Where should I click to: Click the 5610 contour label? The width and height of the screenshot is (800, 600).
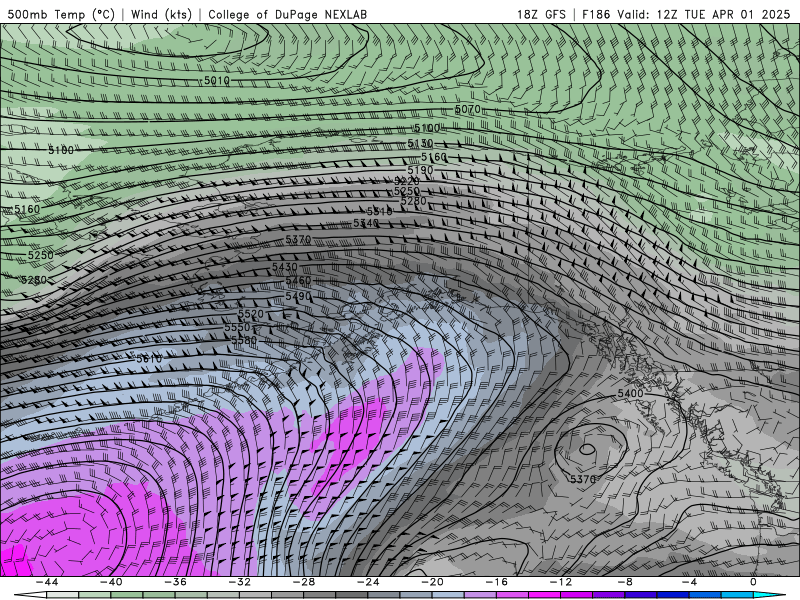[148, 359]
